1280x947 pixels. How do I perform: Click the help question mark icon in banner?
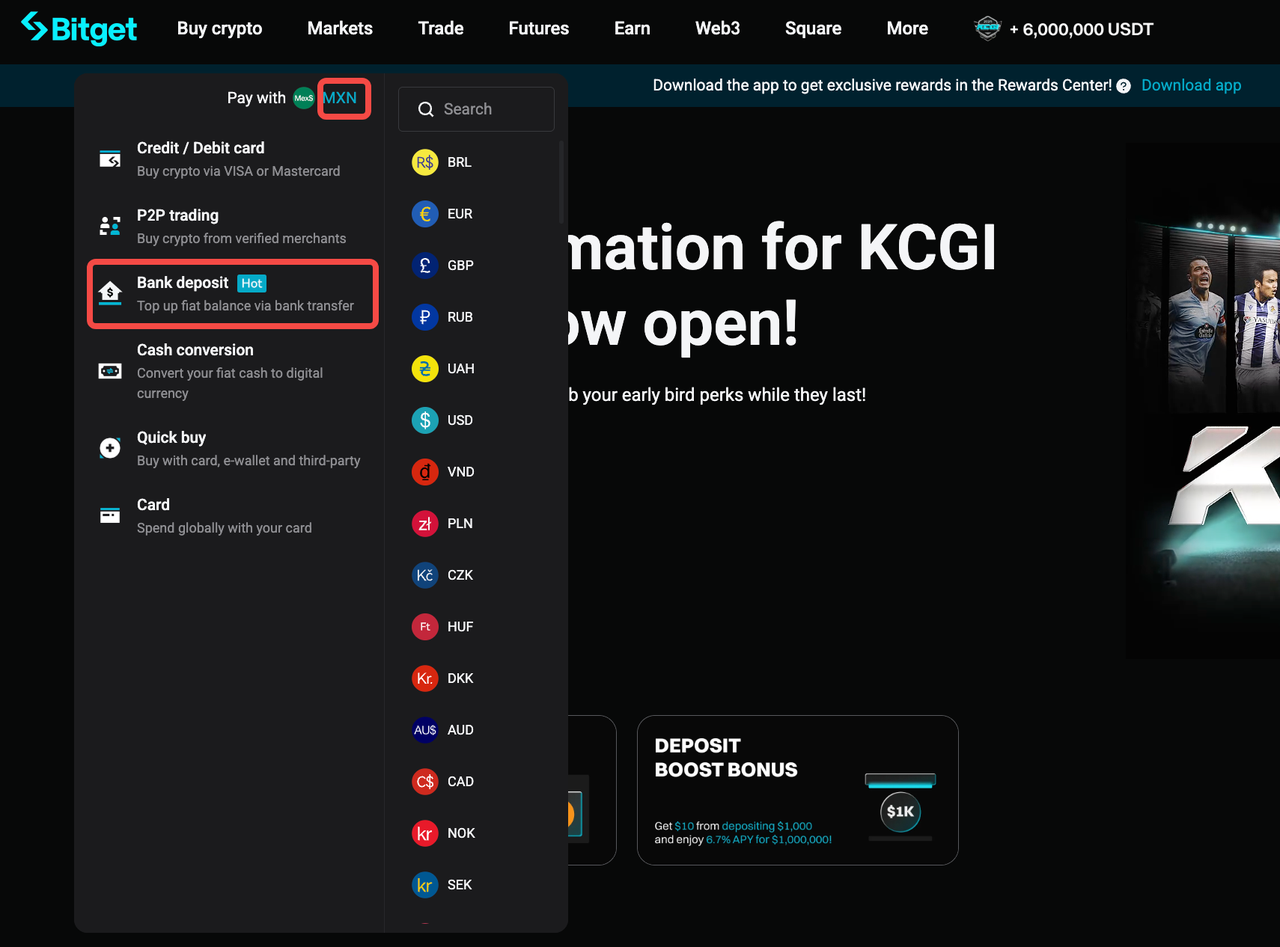[1123, 86]
